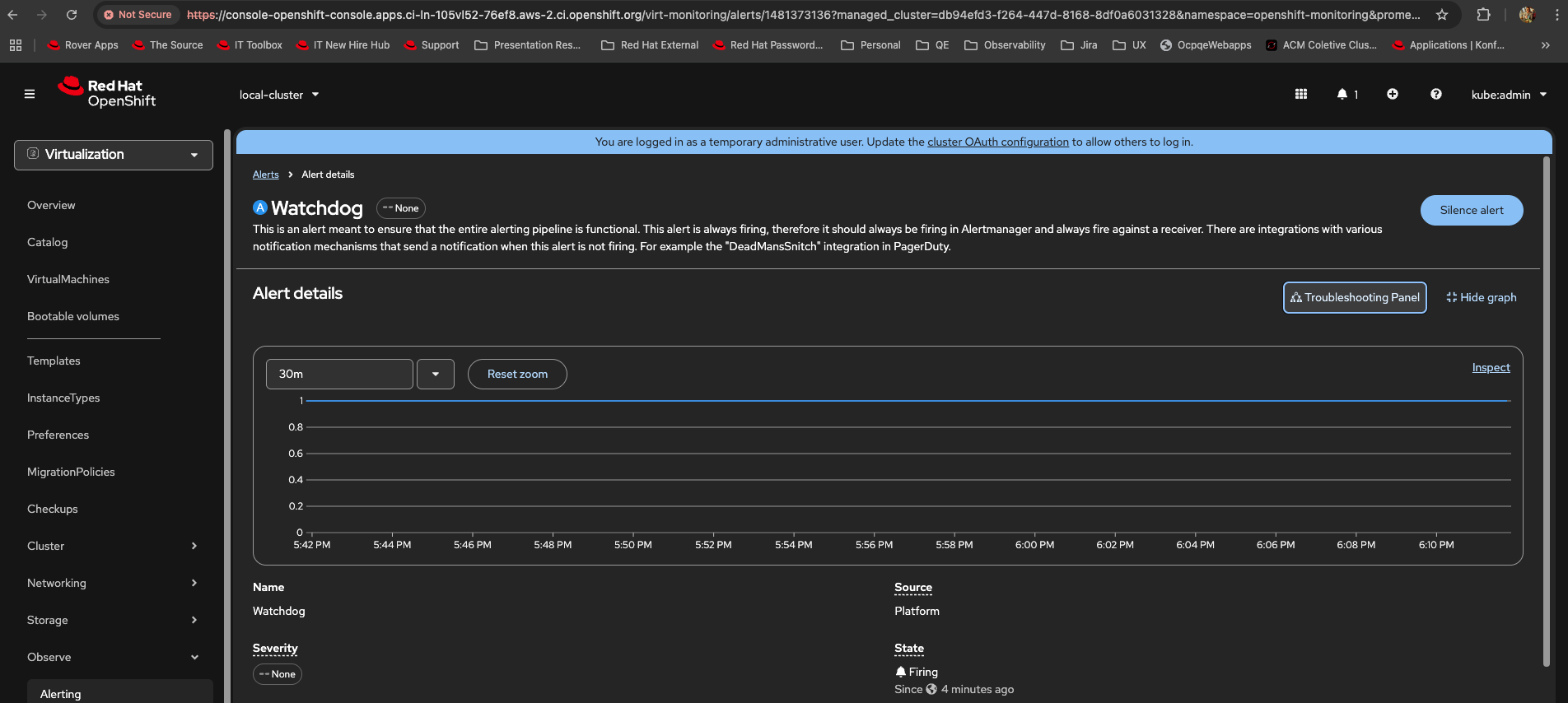
Task: Open the Virtualization perspective switcher
Action: point(114,155)
